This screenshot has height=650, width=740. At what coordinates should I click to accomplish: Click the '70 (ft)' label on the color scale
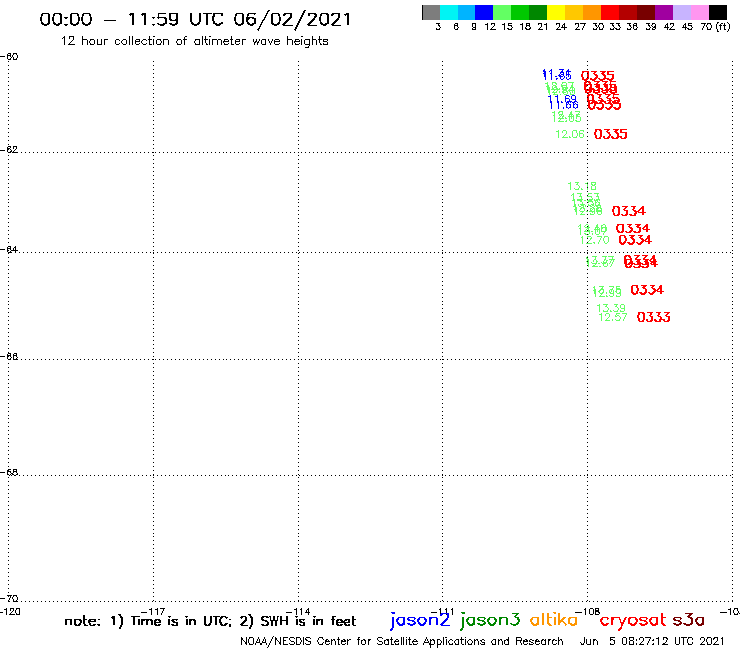(715, 27)
